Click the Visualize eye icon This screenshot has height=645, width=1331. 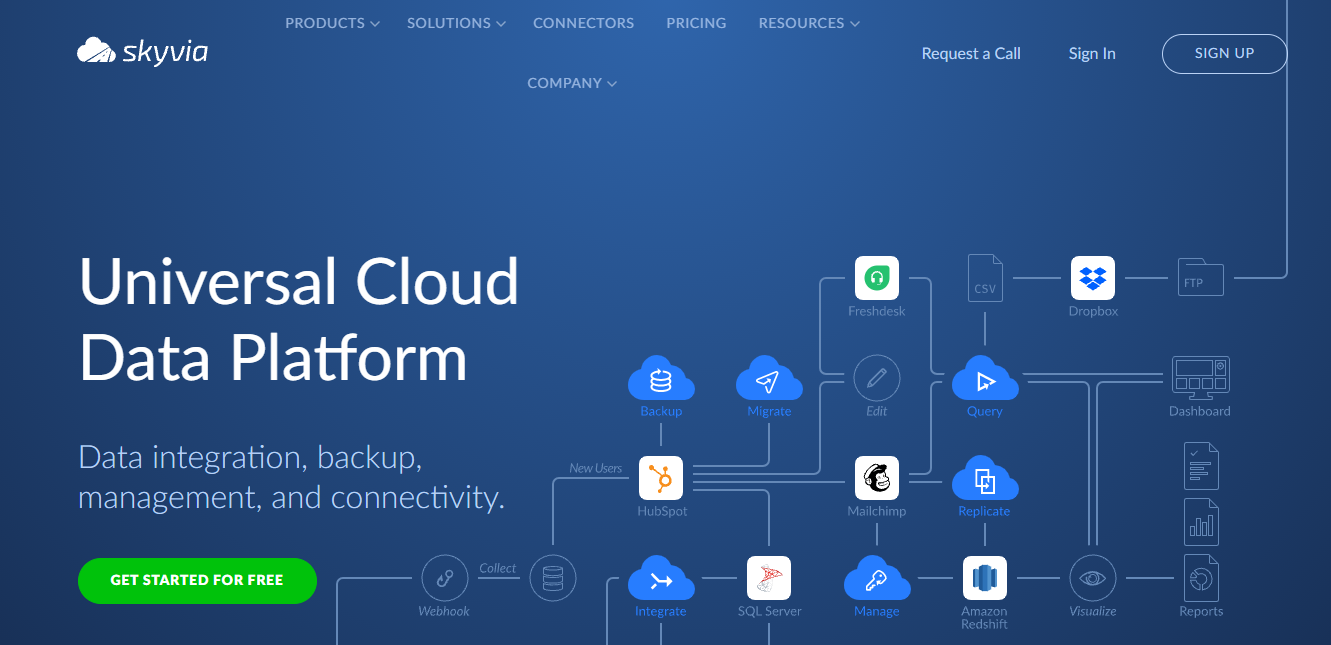(1093, 578)
